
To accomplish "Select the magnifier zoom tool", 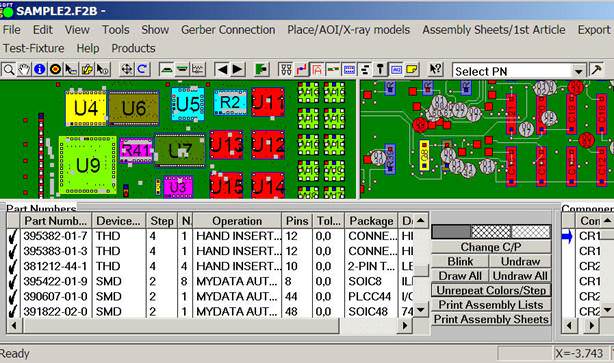I will coord(8,70).
